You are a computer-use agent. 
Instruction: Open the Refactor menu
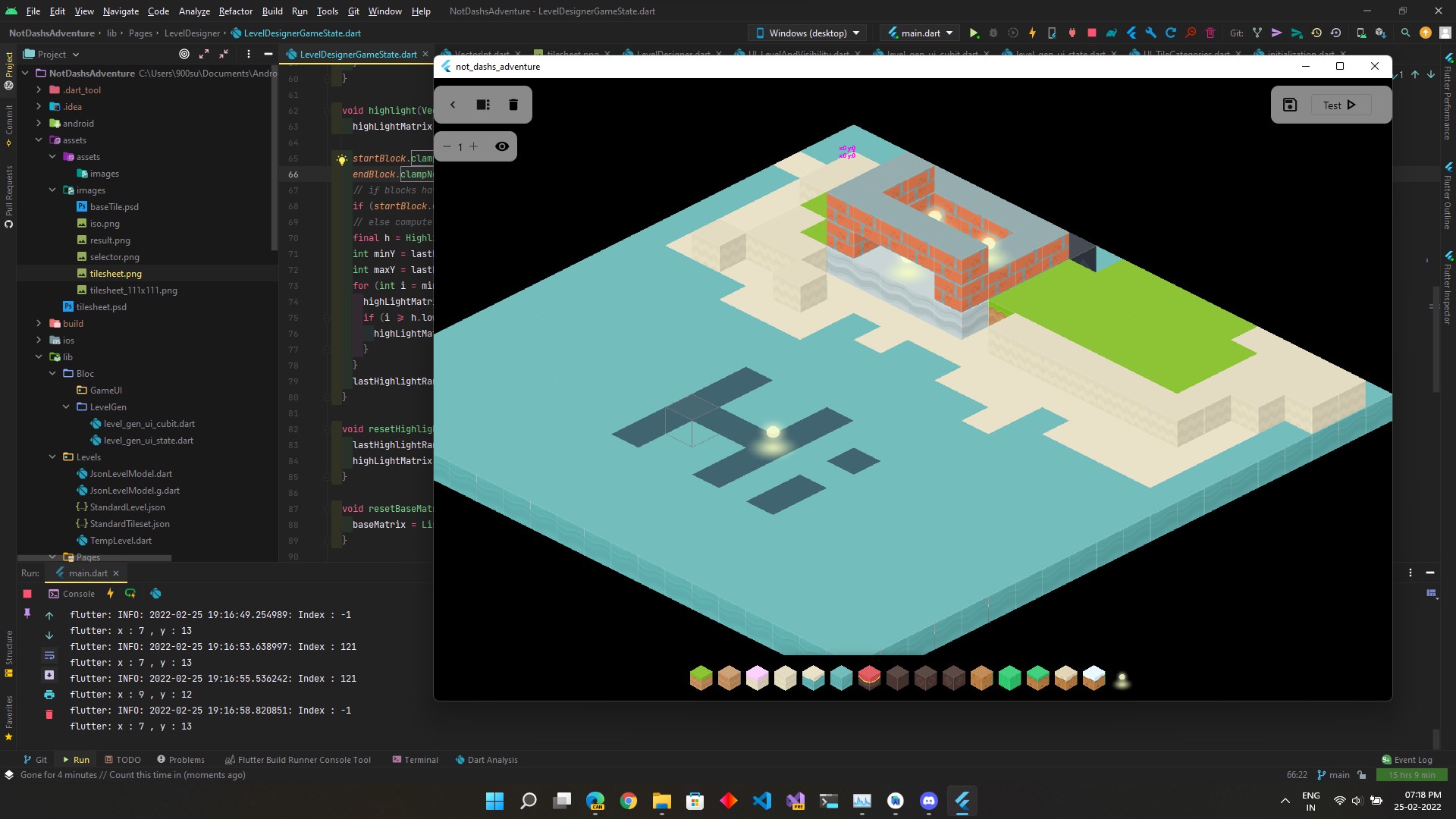click(235, 11)
